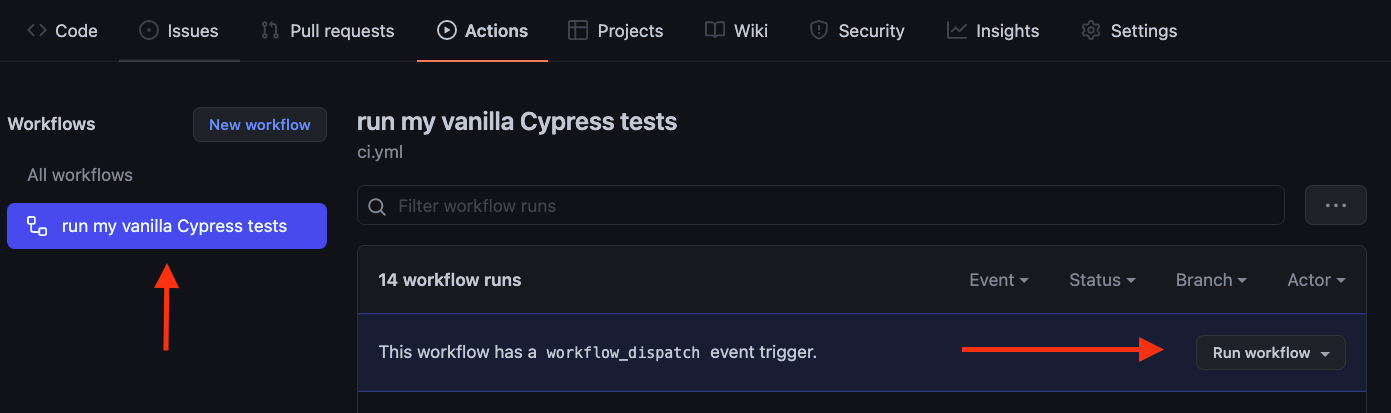Screen dimensions: 1391x413
Task: View the Insights tab
Action: tap(993, 31)
